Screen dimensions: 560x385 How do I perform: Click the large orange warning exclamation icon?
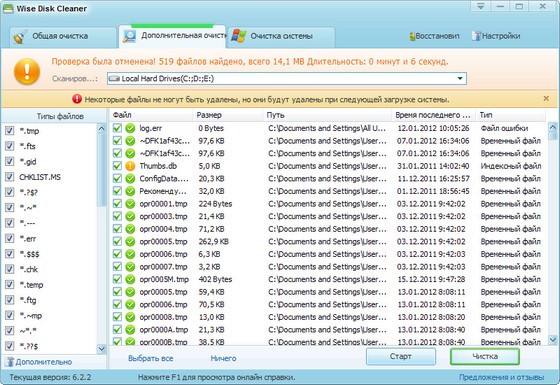(27, 71)
